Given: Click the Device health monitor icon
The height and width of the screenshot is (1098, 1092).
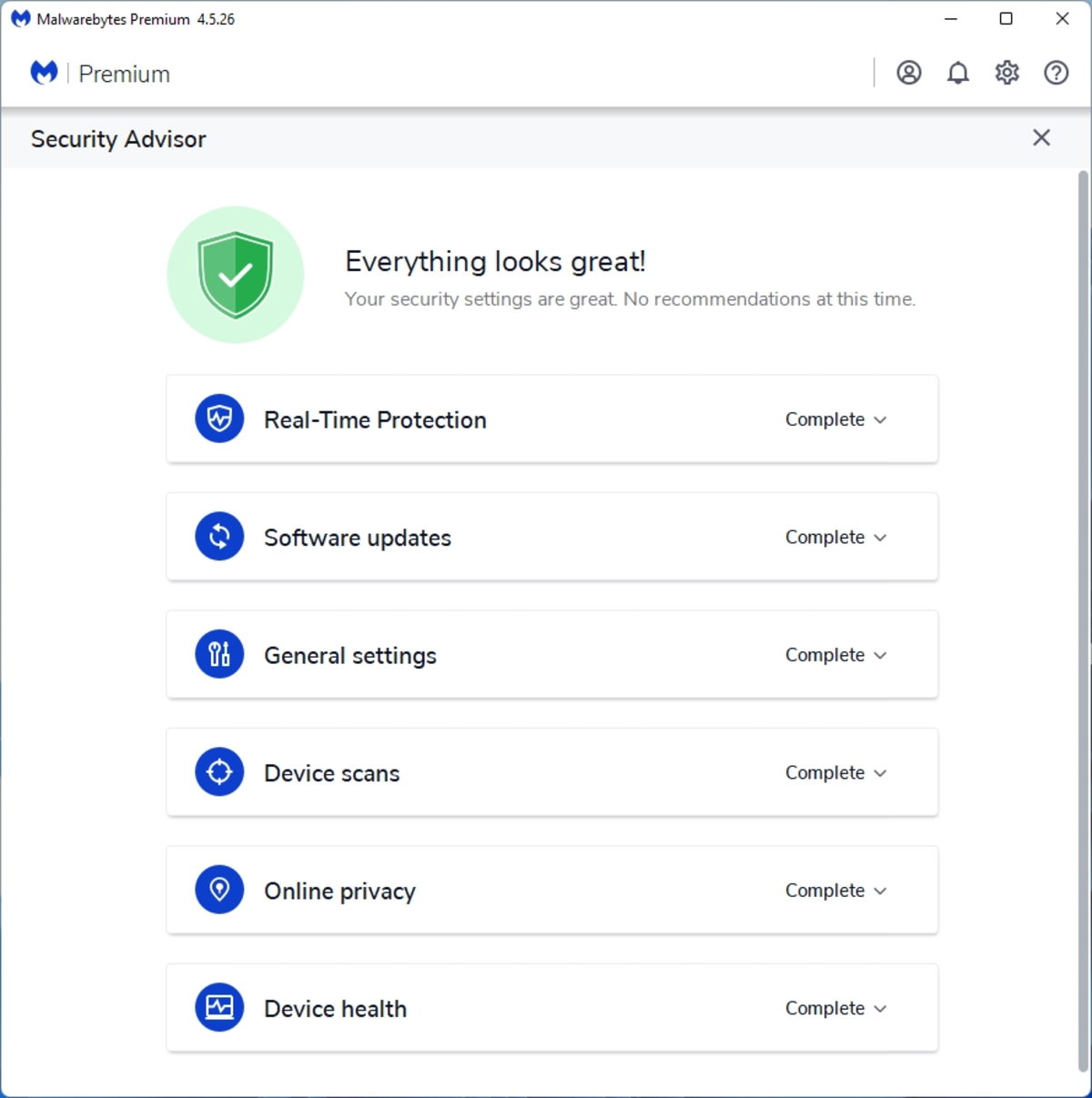Looking at the screenshot, I should [219, 1007].
